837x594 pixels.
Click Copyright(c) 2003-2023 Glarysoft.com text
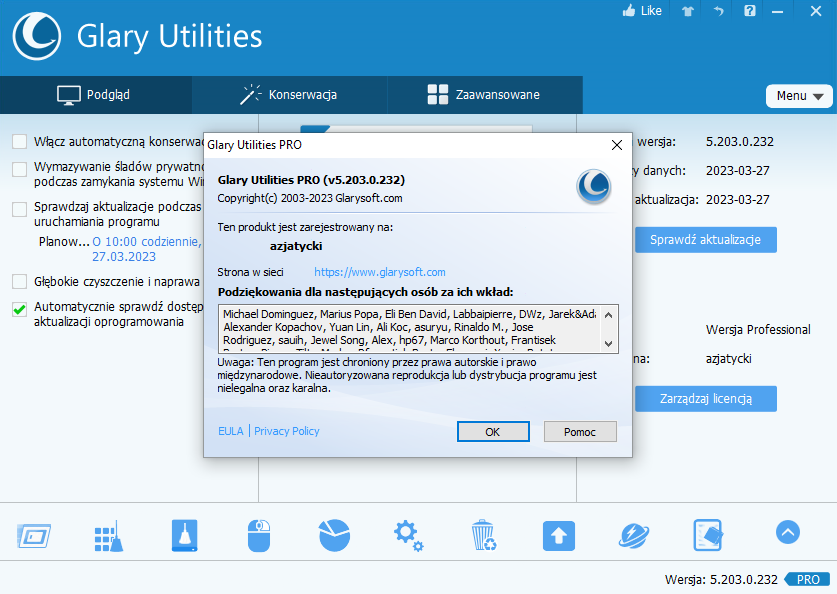click(310, 199)
